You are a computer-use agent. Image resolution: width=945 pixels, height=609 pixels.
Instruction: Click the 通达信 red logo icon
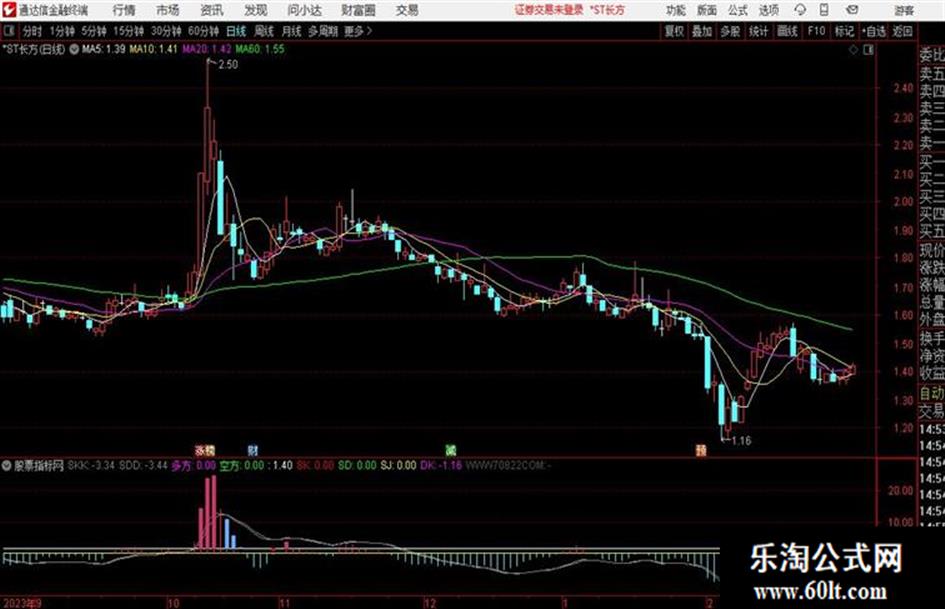(x=8, y=10)
